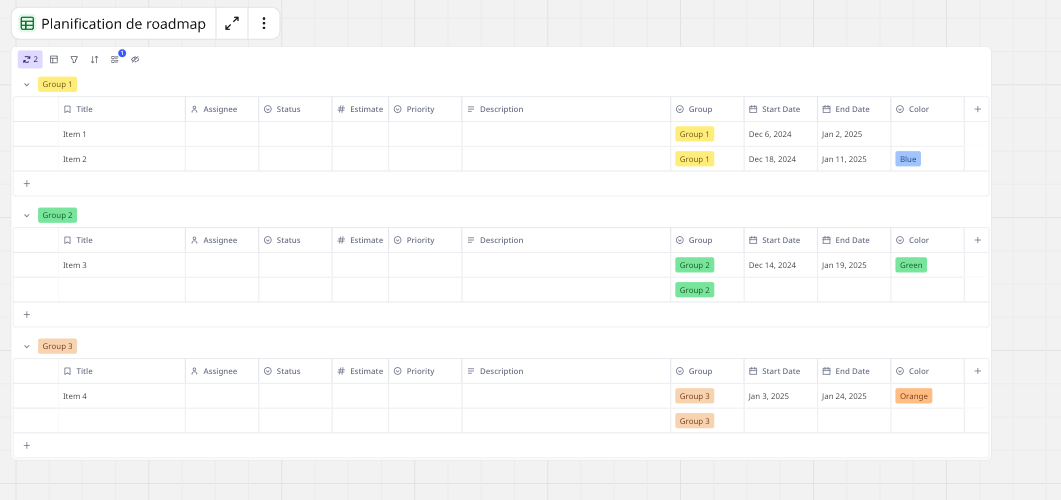Screen dimensions: 1061x500
Task: Click Assignee header in Group 3 table
Action: [x=222, y=371]
